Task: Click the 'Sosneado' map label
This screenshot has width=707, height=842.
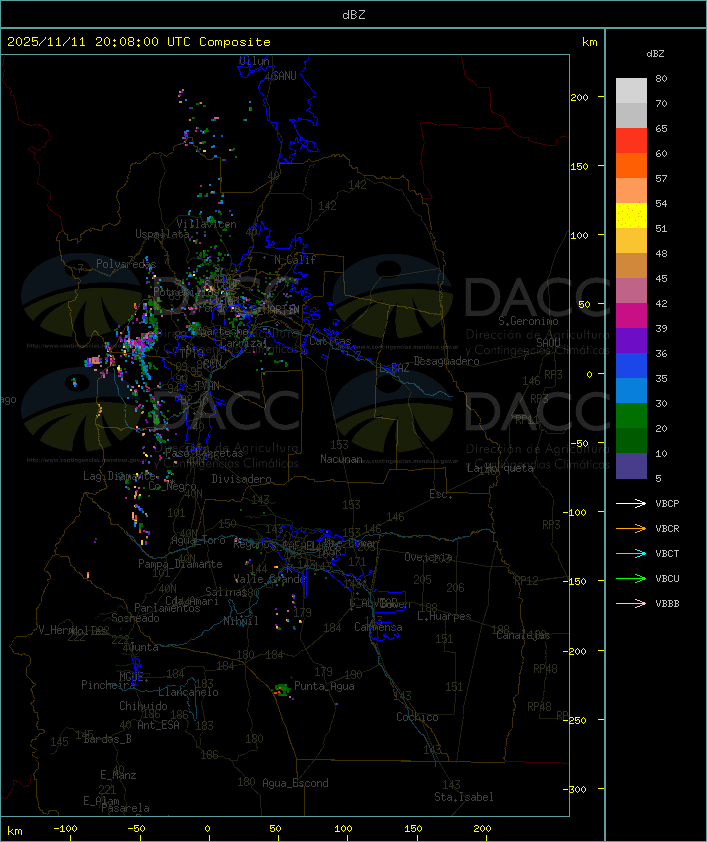Action: click(x=135, y=618)
